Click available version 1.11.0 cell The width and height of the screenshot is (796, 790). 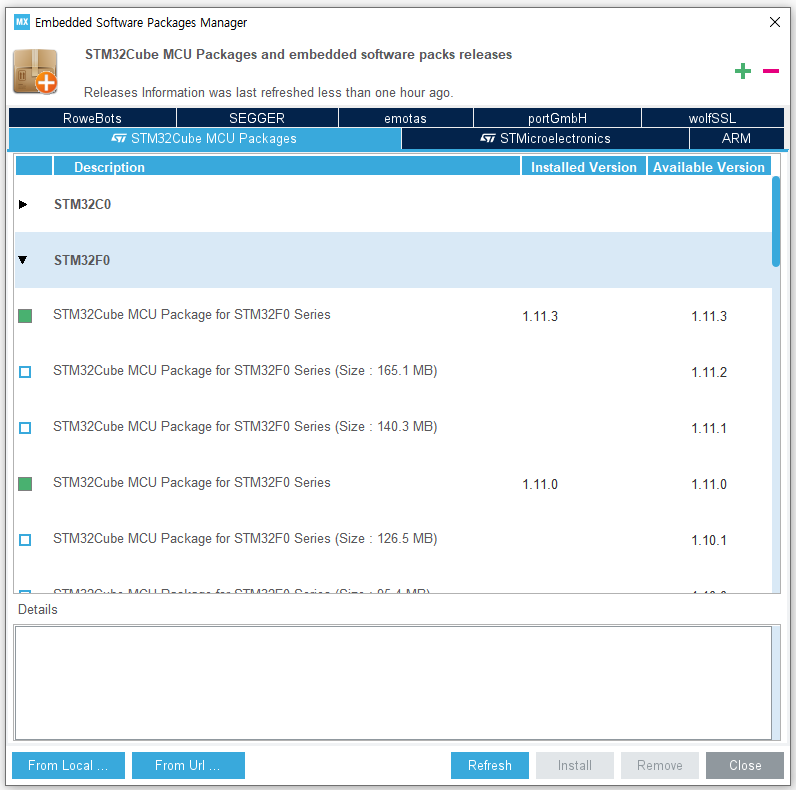[x=709, y=484]
